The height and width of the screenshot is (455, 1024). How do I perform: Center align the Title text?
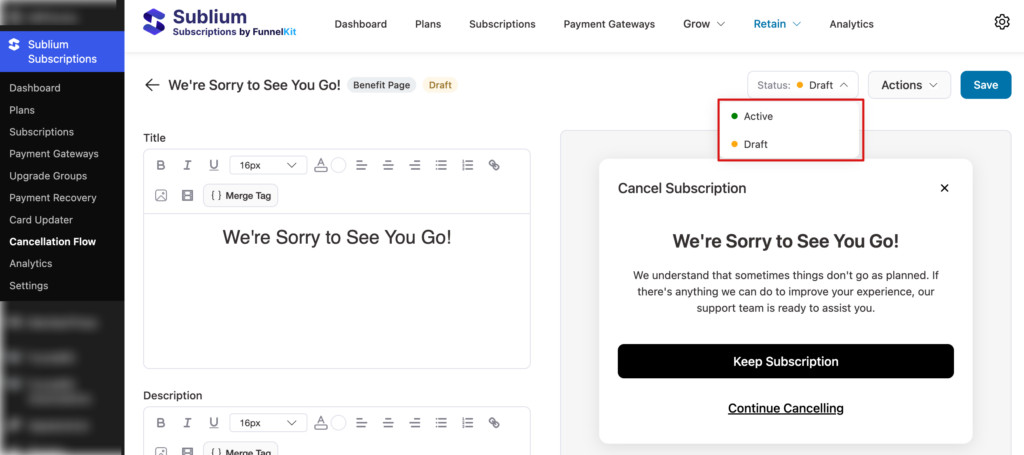point(388,165)
